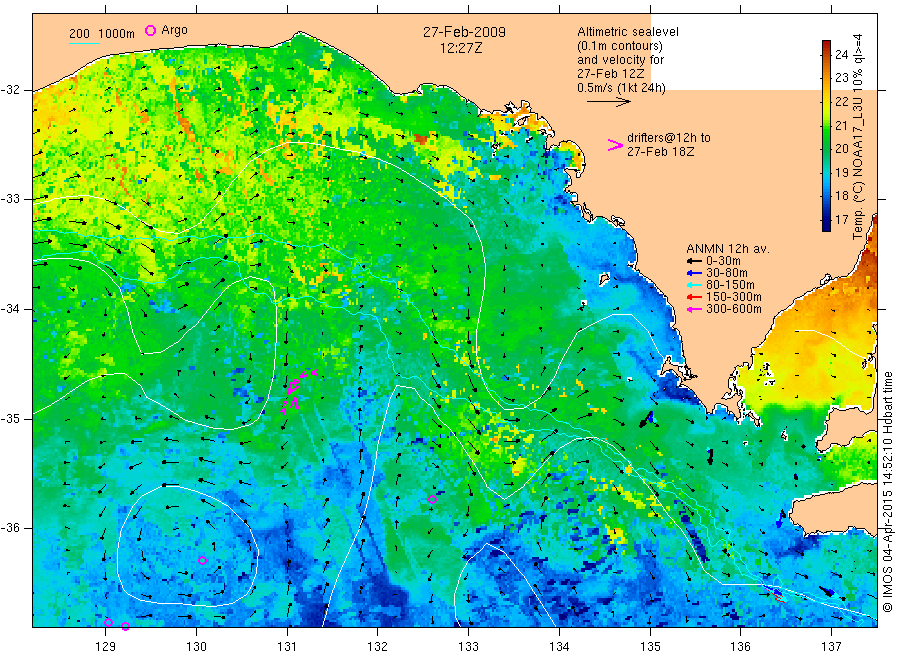Click the '200 1000m' isobath legend label

tap(102, 34)
